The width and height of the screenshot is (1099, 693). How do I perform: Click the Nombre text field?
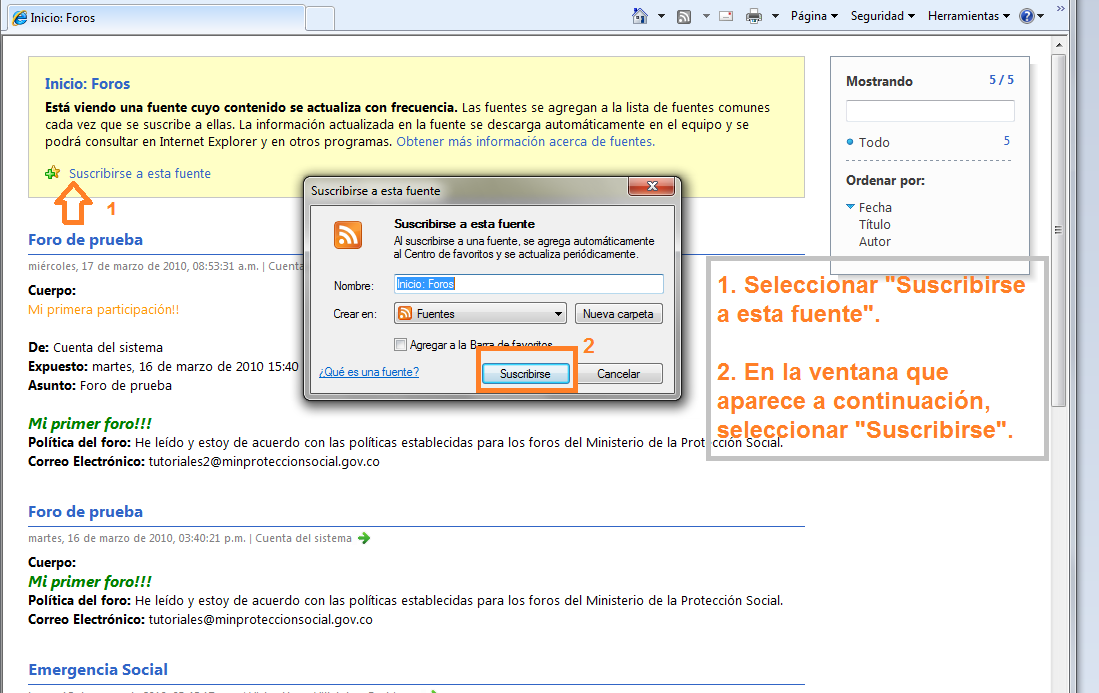tap(528, 284)
